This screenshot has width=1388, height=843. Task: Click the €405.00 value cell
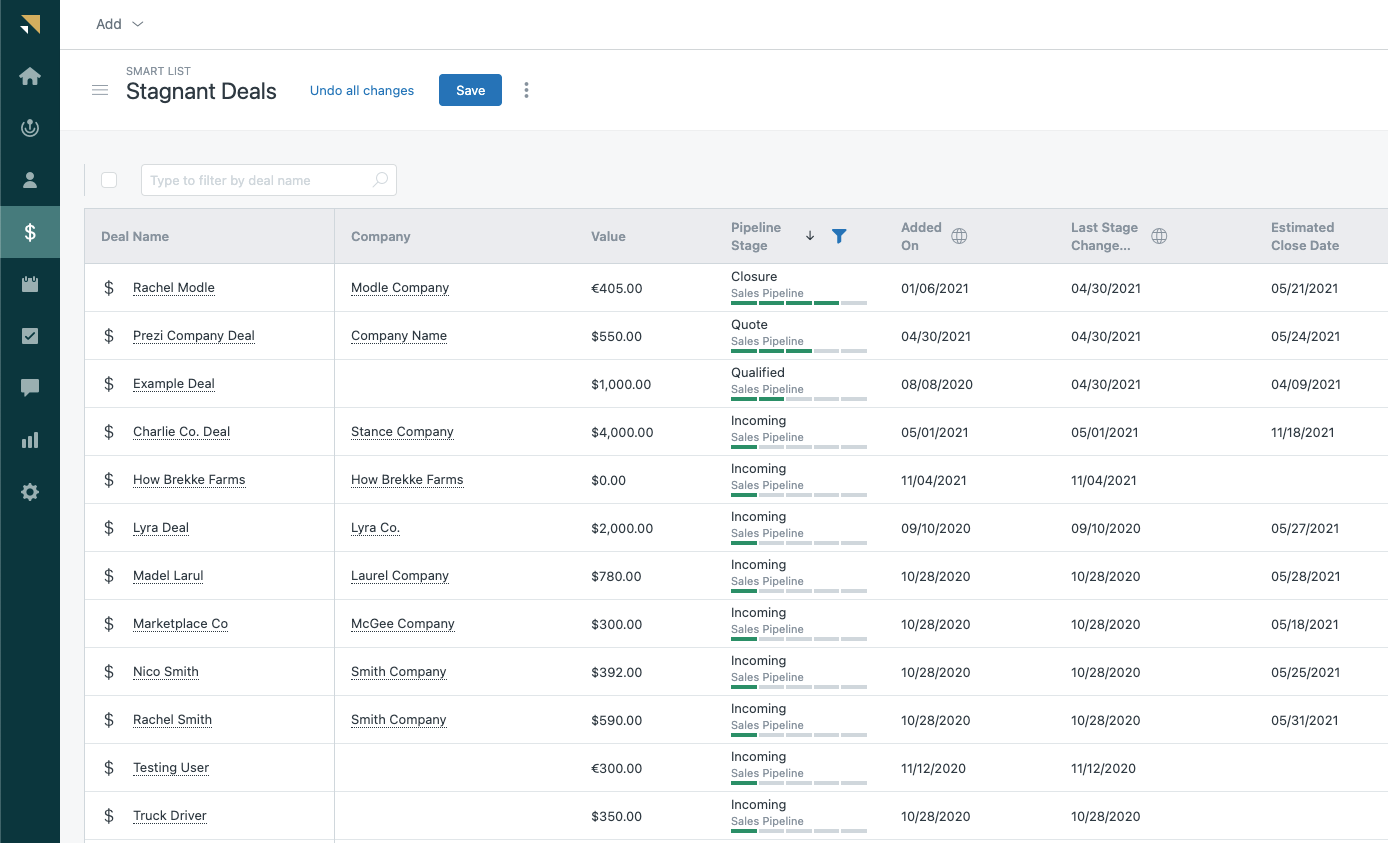click(617, 288)
